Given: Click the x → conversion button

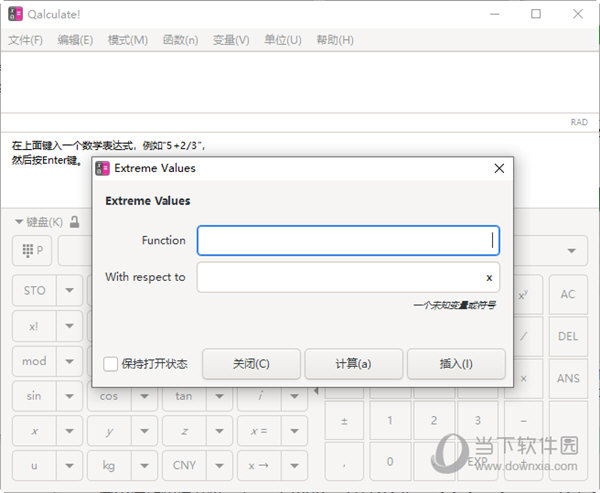Looking at the screenshot, I should click(x=259, y=466).
